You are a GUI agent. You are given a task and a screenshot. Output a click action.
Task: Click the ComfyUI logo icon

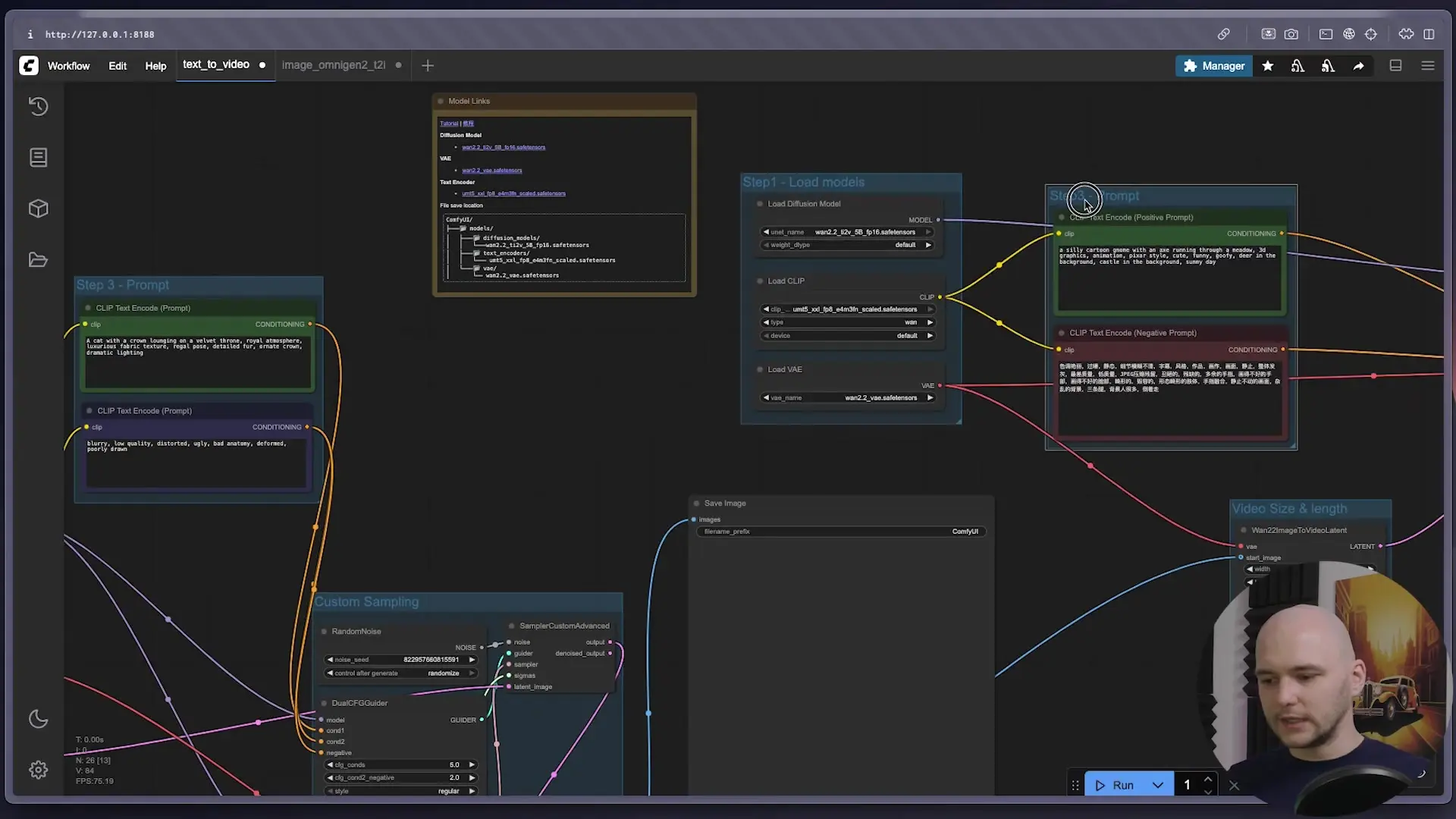29,66
